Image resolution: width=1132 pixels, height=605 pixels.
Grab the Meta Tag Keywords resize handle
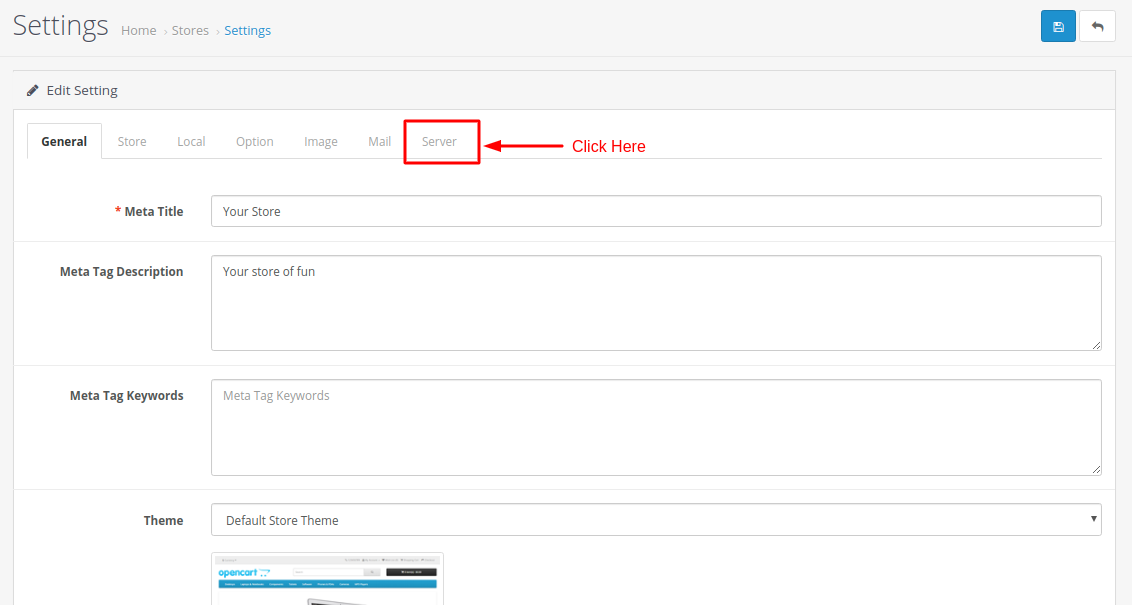click(1096, 469)
